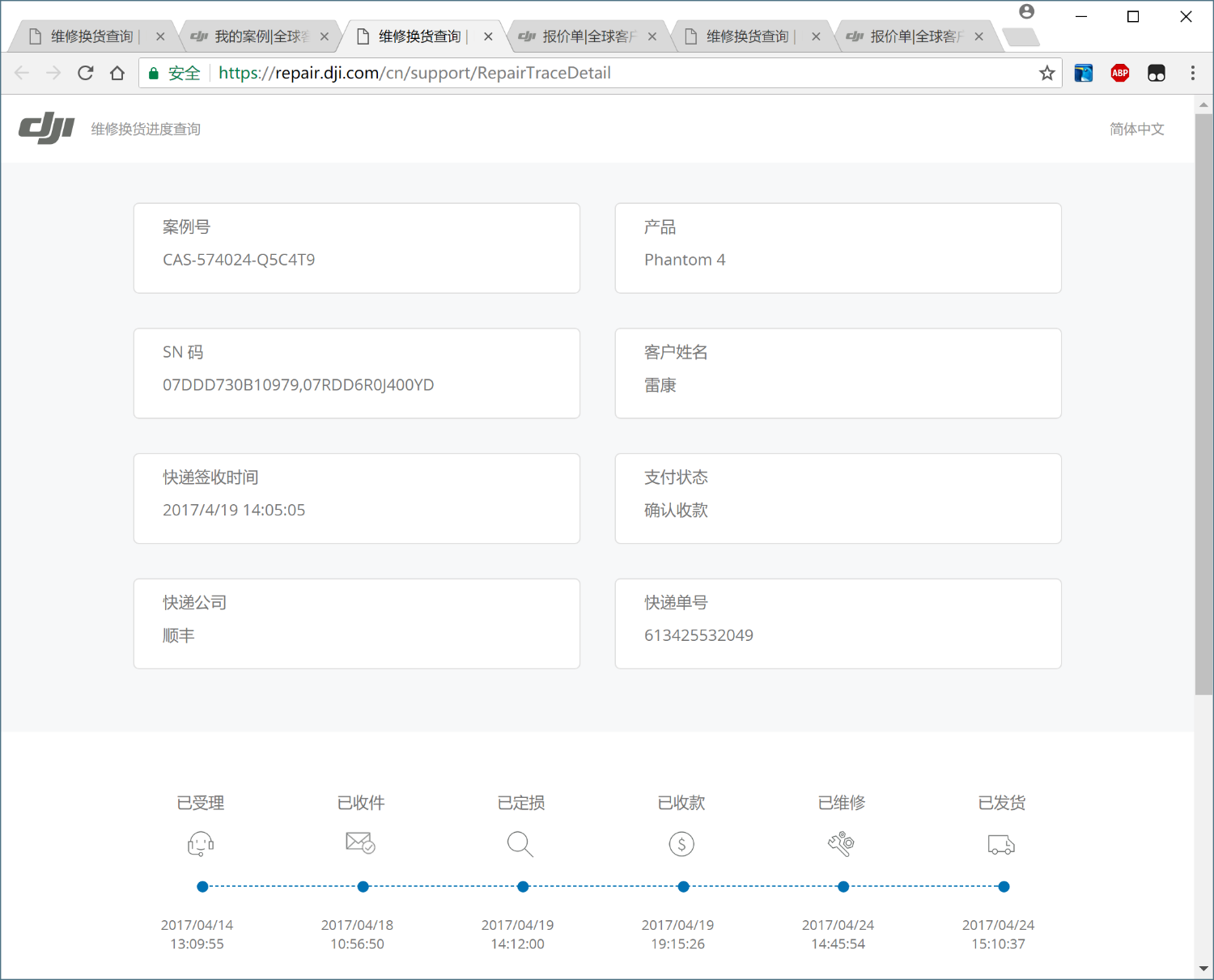Screen dimensions: 1214x980
Task: Click the 已收件 timeline dot
Action: point(363,887)
